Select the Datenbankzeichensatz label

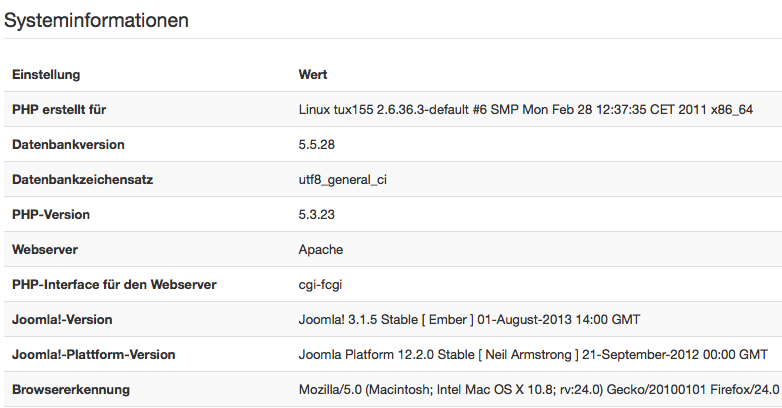pyautogui.click(x=82, y=179)
